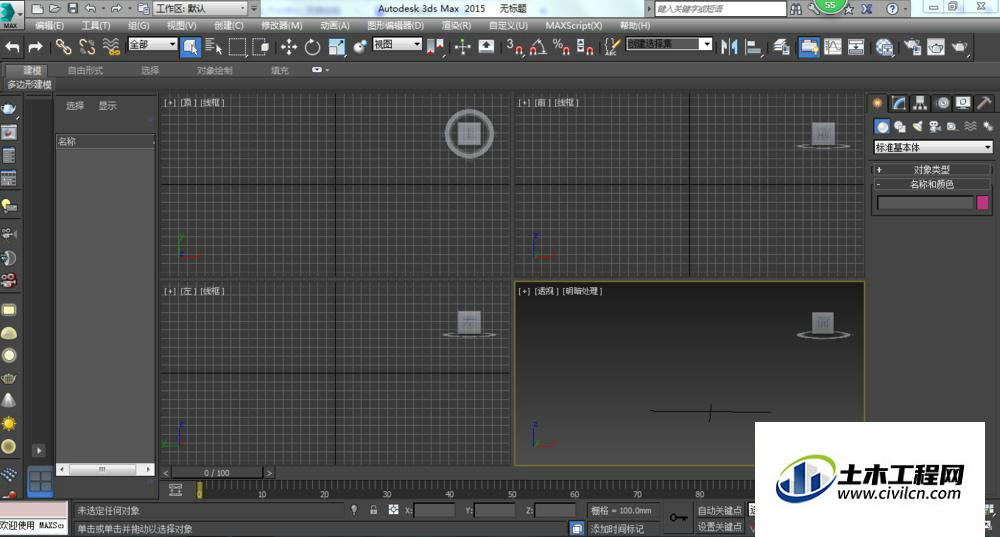Toggle the Spinner Snap button
The image size is (1000, 537).
pos(584,47)
